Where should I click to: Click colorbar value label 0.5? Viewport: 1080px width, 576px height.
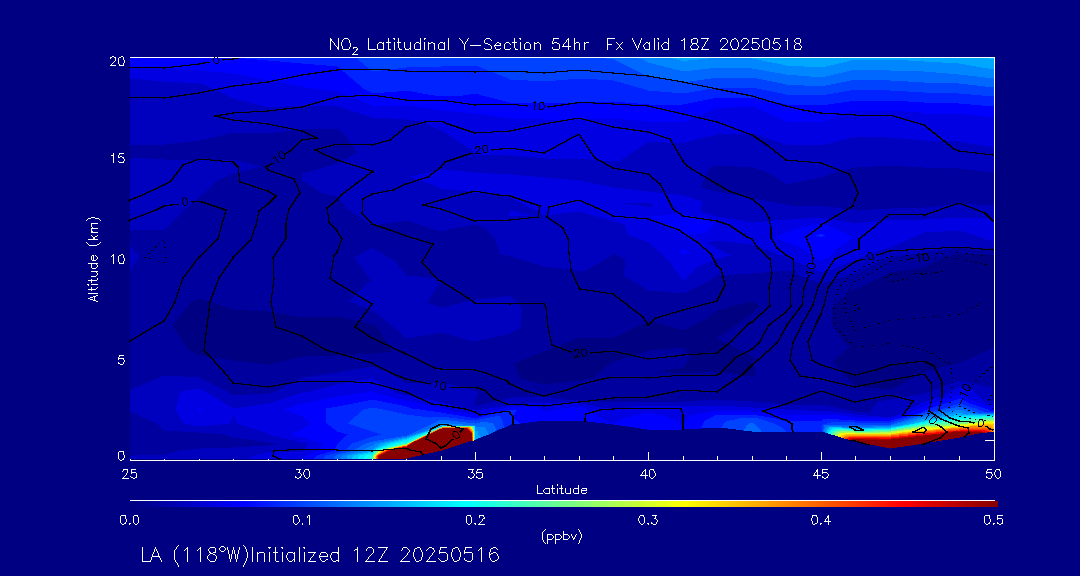[993, 521]
